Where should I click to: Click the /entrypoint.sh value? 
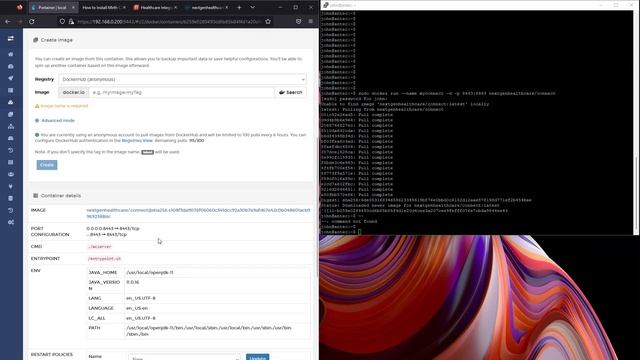pyautogui.click(x=104, y=258)
